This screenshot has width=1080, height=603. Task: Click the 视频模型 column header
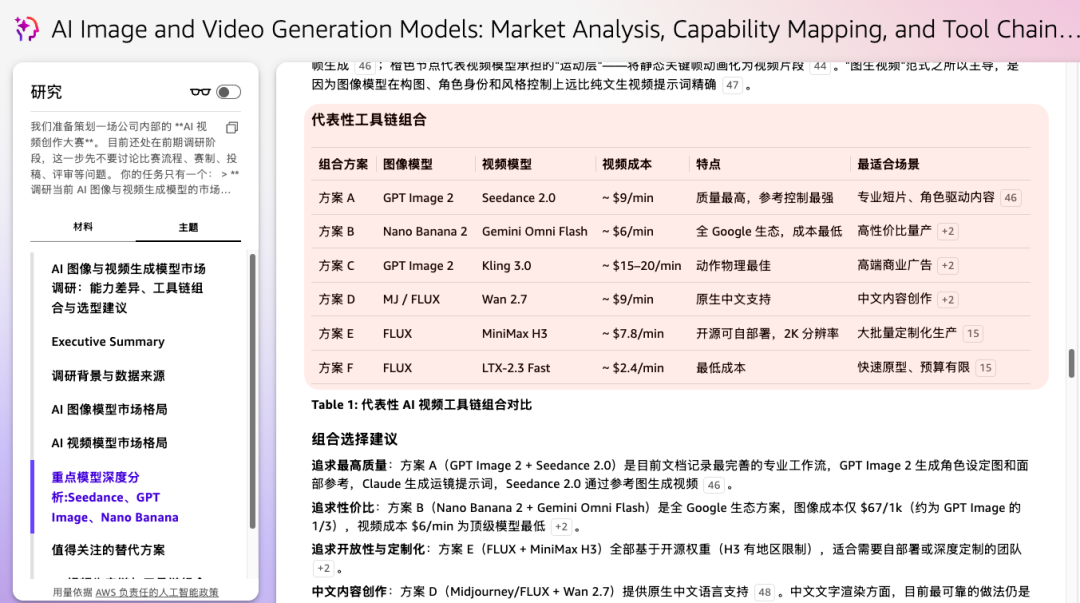coord(507,164)
